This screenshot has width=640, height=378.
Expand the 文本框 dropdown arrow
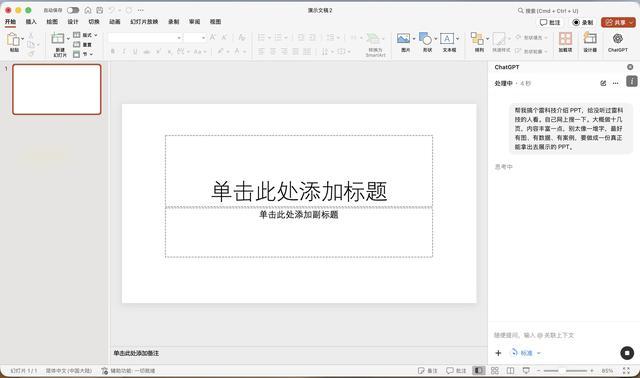(457, 39)
